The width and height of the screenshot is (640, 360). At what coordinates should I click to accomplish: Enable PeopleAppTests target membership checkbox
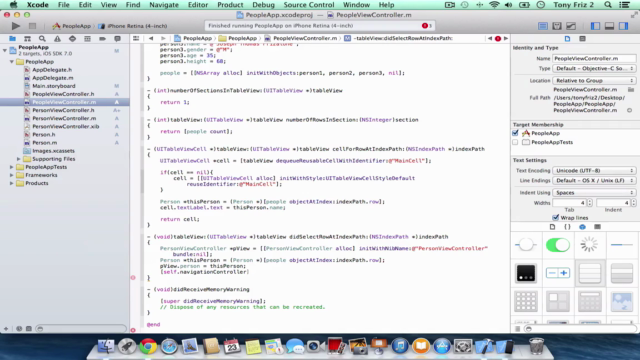pos(516,142)
